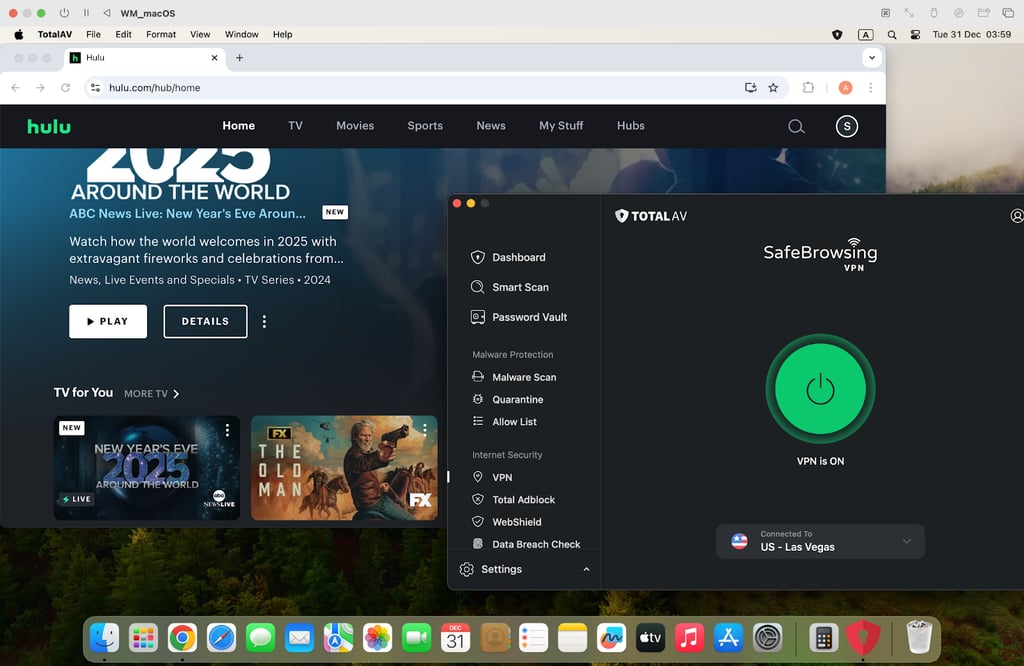Screen dimensions: 1024x666
Task: Open the TotalAV shield in the menu bar
Action: (x=837, y=35)
